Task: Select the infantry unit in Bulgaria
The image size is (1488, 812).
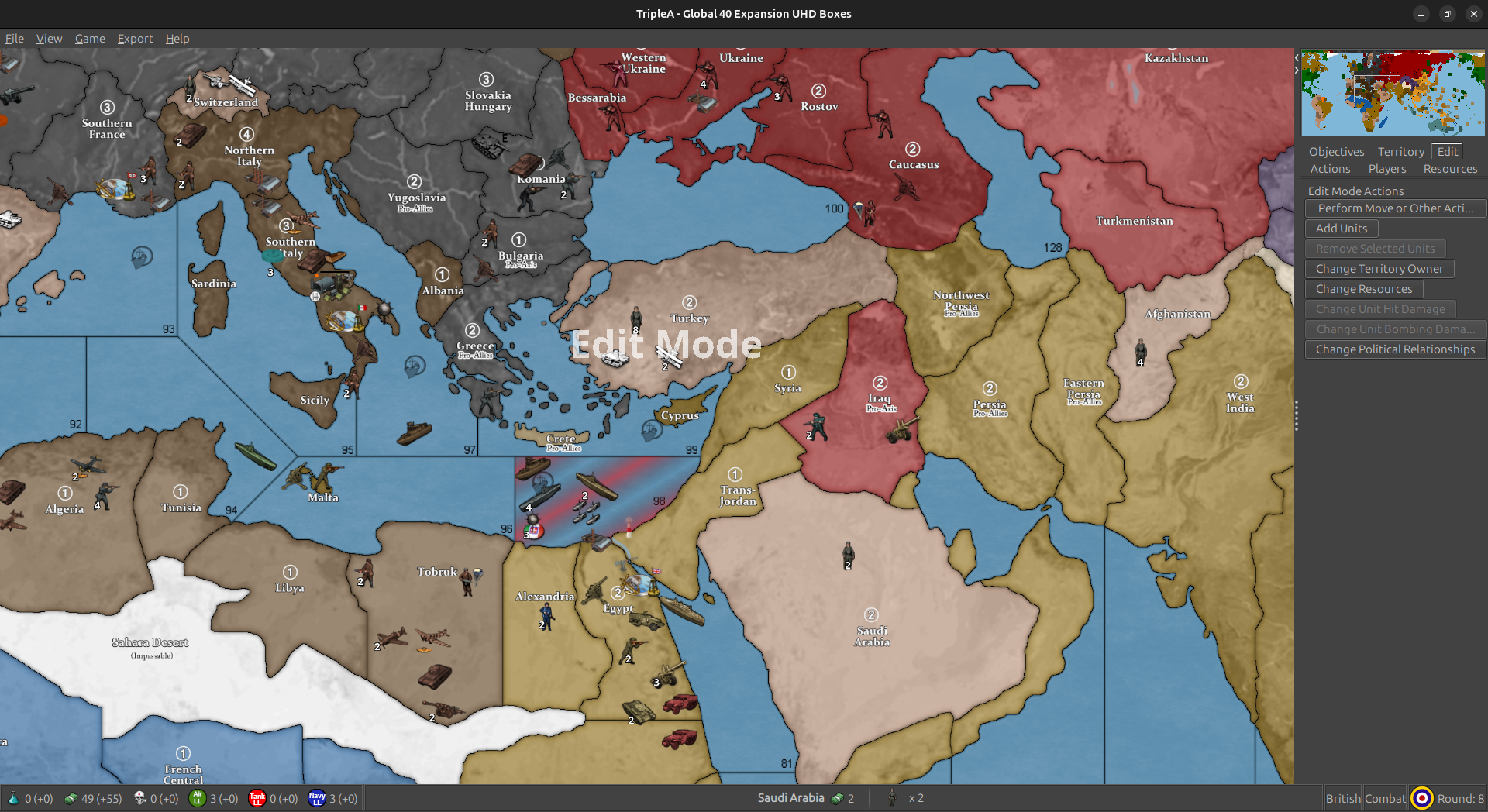Action: (x=490, y=232)
